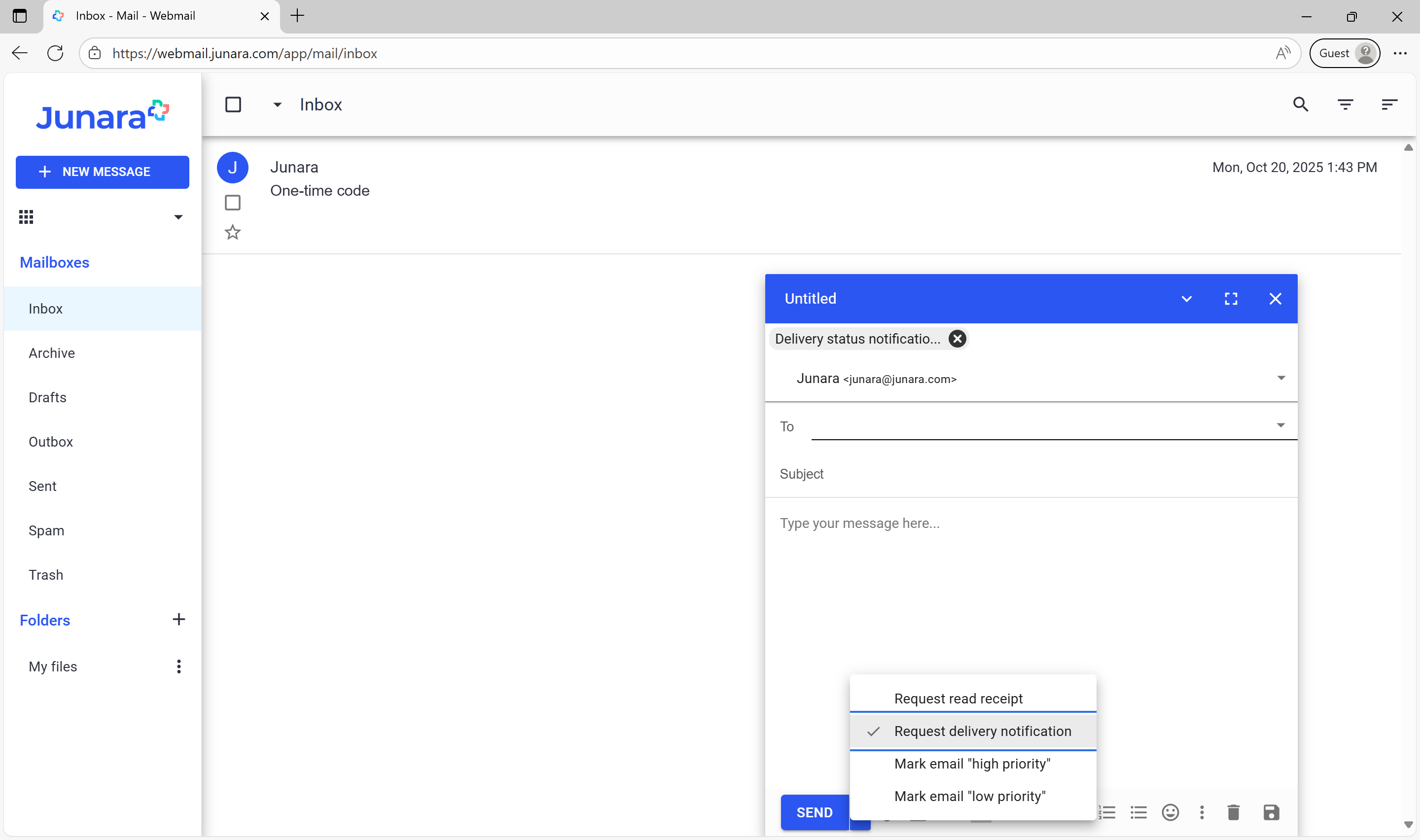The image size is (1420, 840).
Task: Click the read aloud icon in address bar
Action: 1282,53
